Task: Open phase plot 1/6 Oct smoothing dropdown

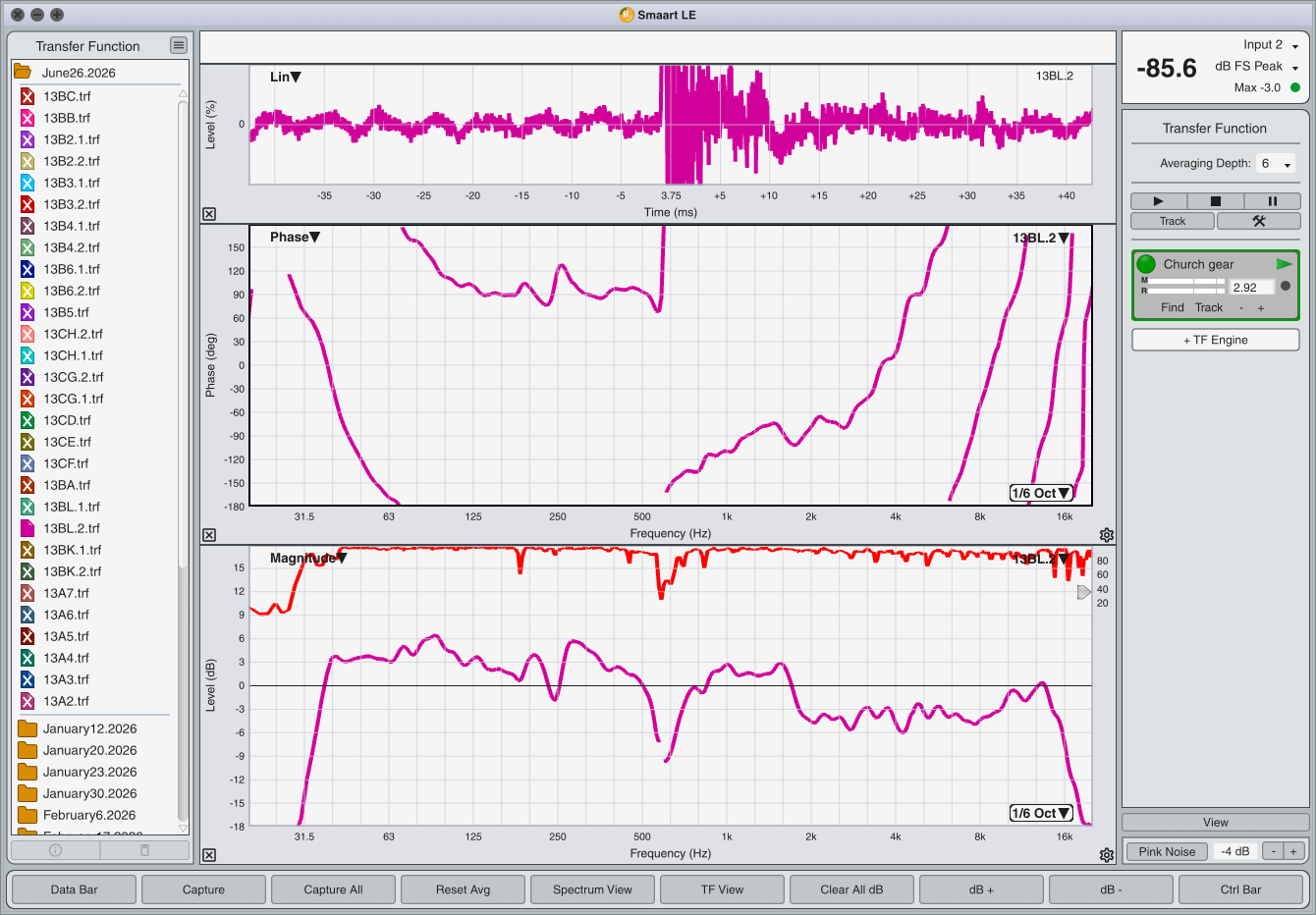Action: (x=1041, y=493)
